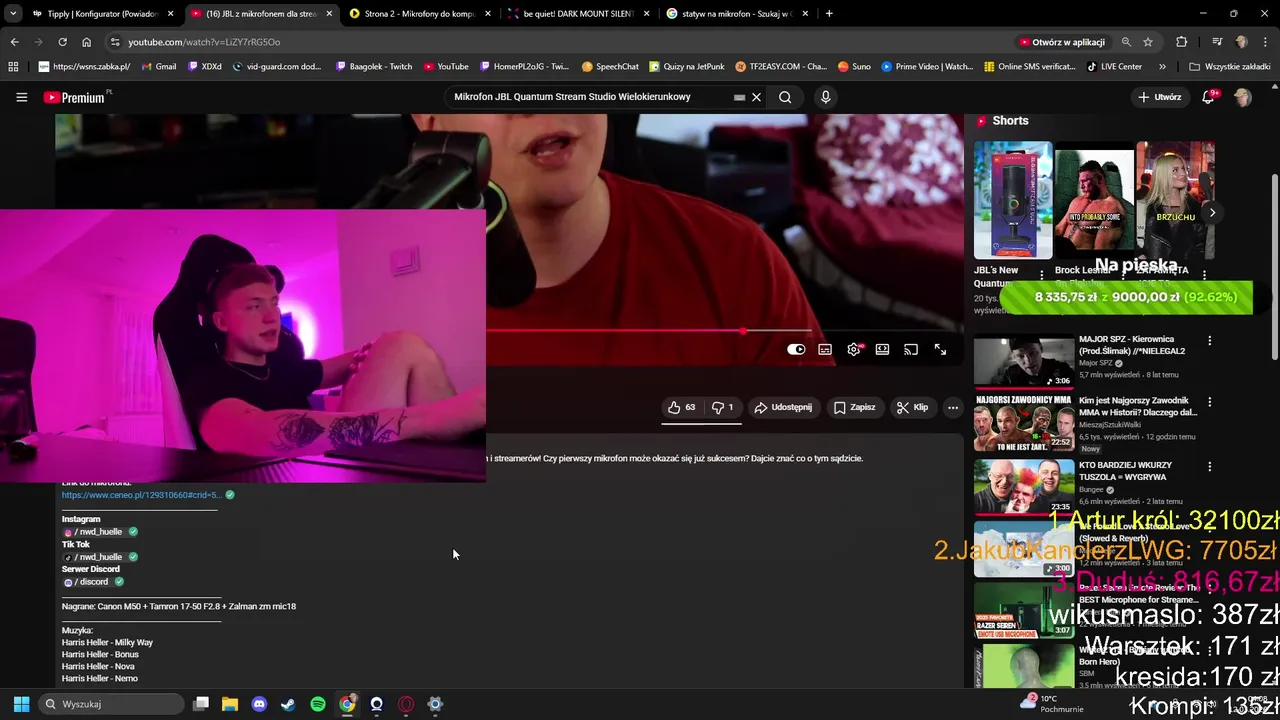Screen dimensions: 1280x720
Task: Open Baagolek - Twitch bookmark
Action: point(373,67)
